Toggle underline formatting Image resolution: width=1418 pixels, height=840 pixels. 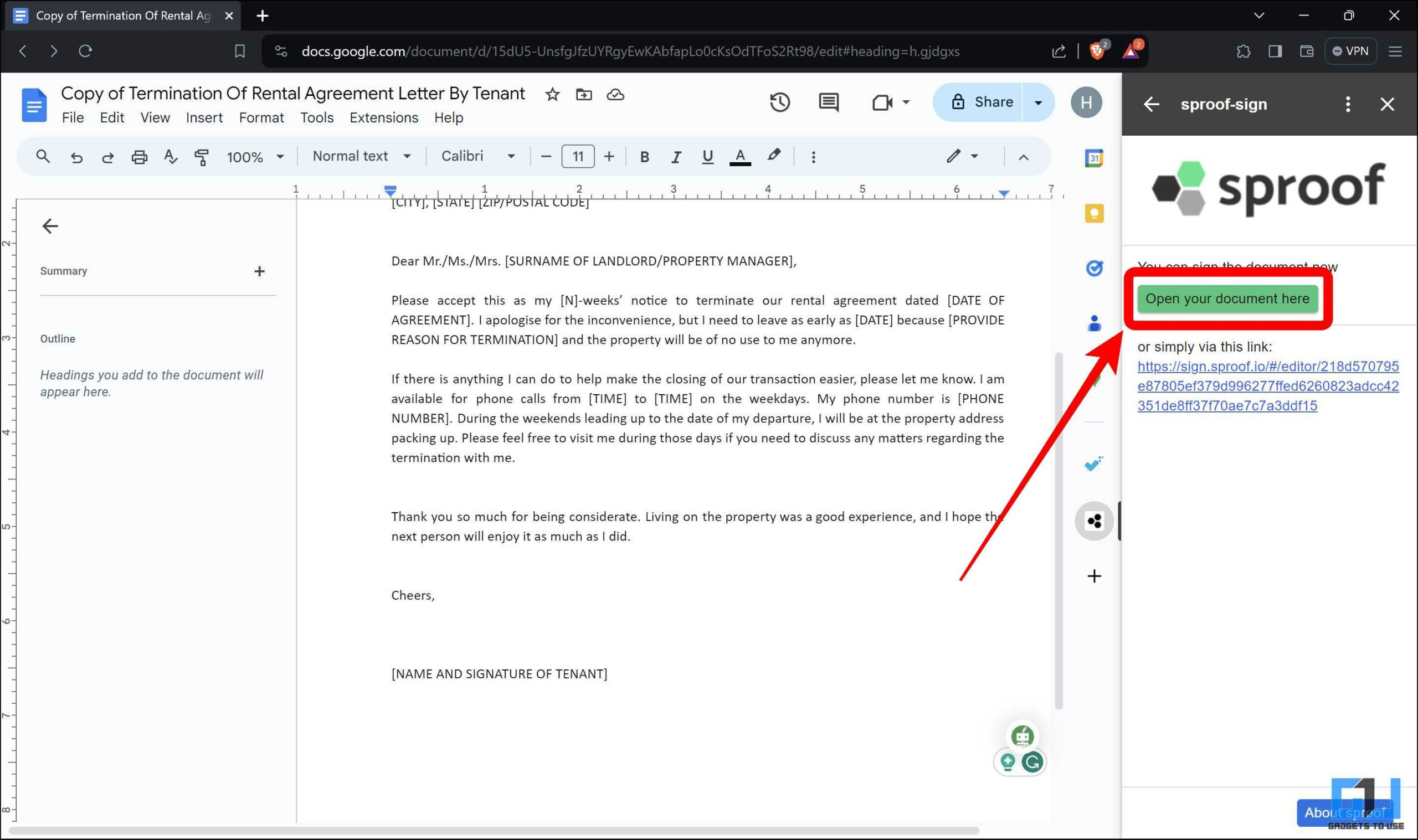coord(707,157)
